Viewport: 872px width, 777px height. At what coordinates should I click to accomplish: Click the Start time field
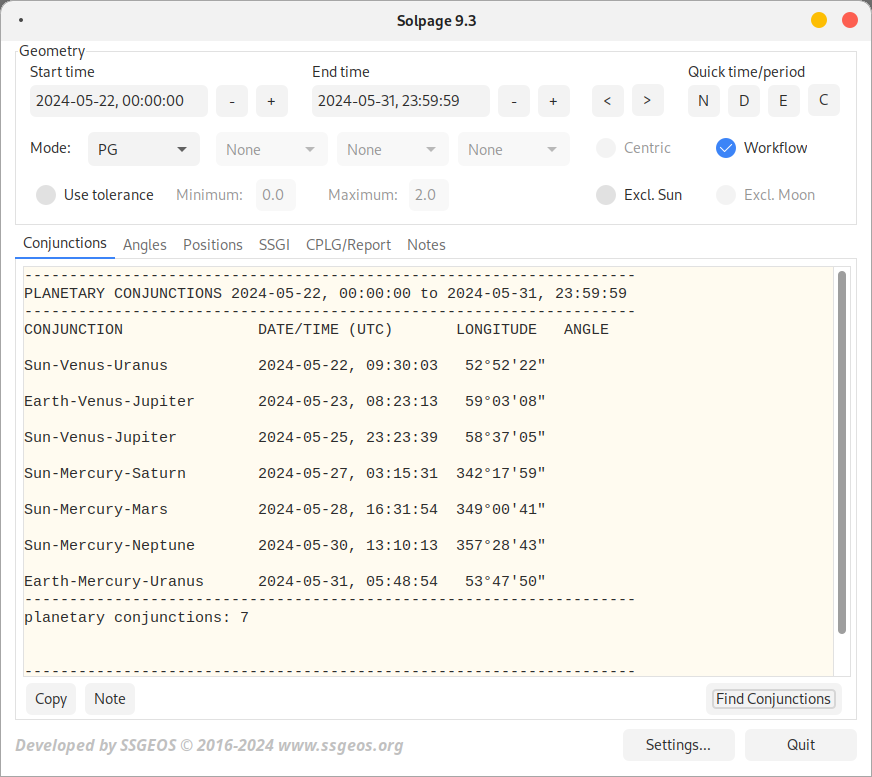click(119, 101)
